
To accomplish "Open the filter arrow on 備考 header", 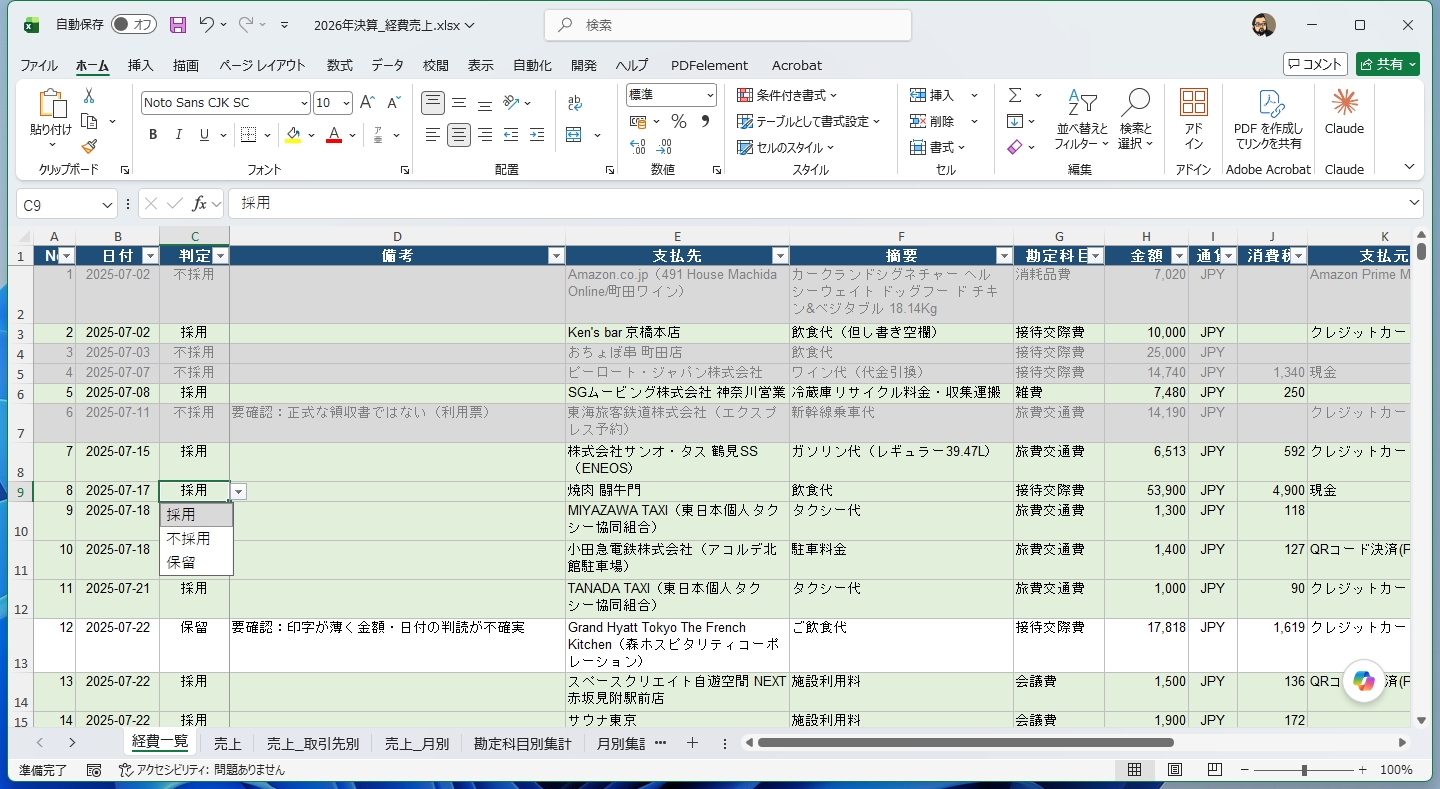I will pos(556,256).
